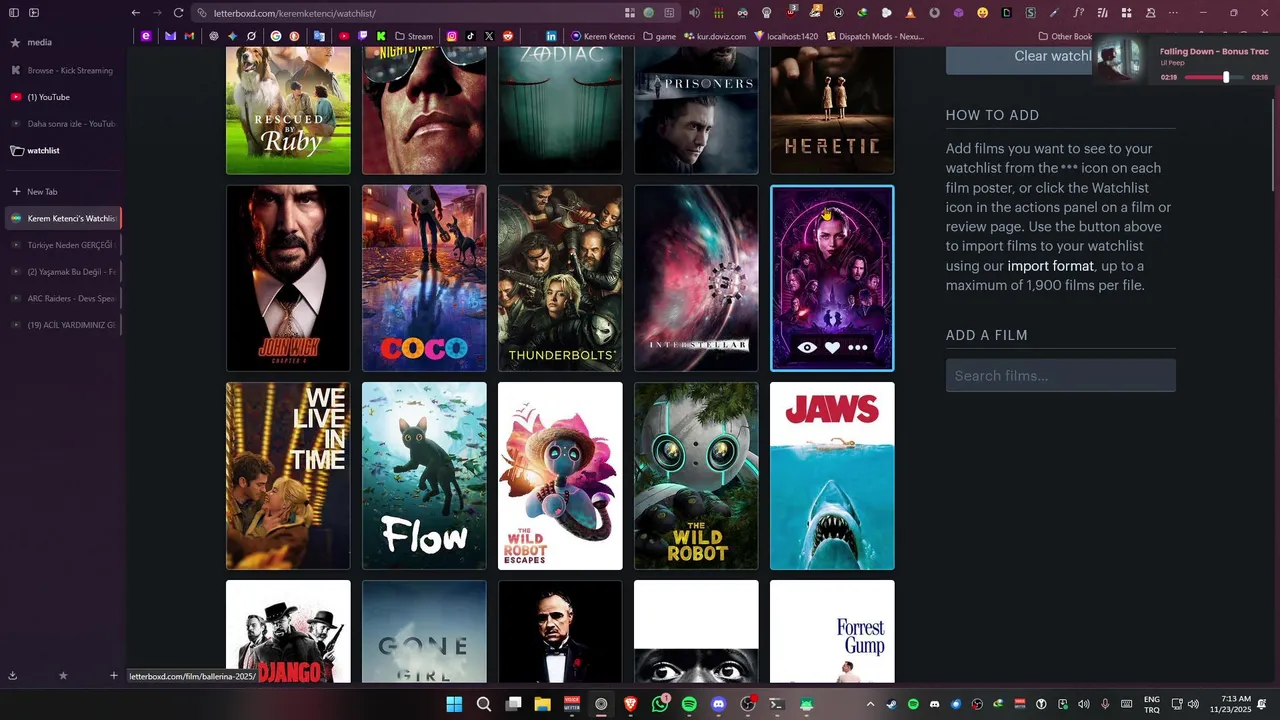
Task: Switch to Browse - Kick Streaming tab
Action: point(62,71)
